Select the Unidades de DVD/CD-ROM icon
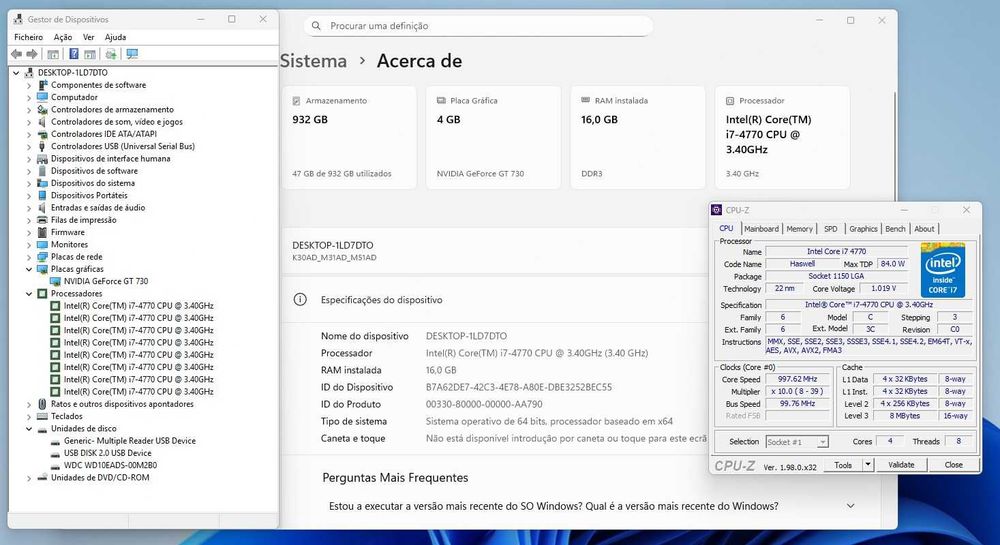The height and width of the screenshot is (545, 1000). (43, 477)
